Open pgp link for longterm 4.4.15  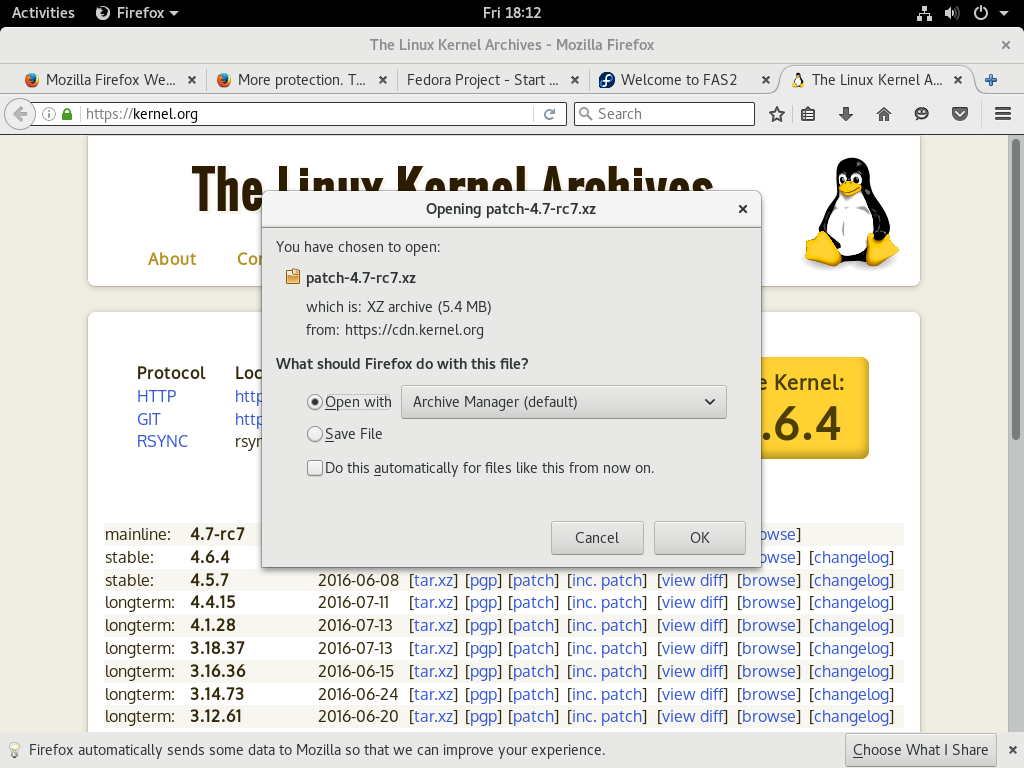483,603
